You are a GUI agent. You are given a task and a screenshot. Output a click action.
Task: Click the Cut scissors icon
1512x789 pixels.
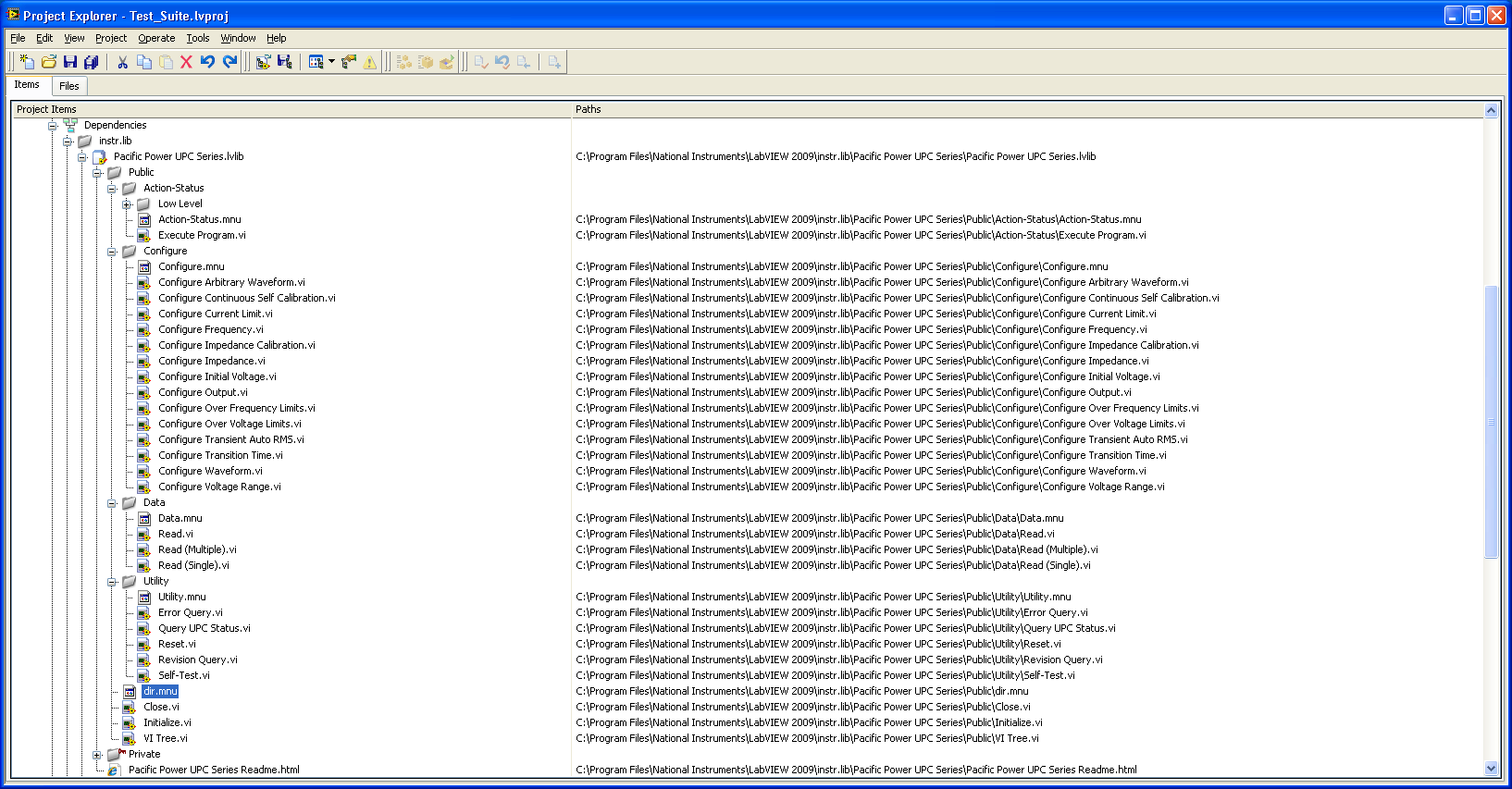coord(122,62)
